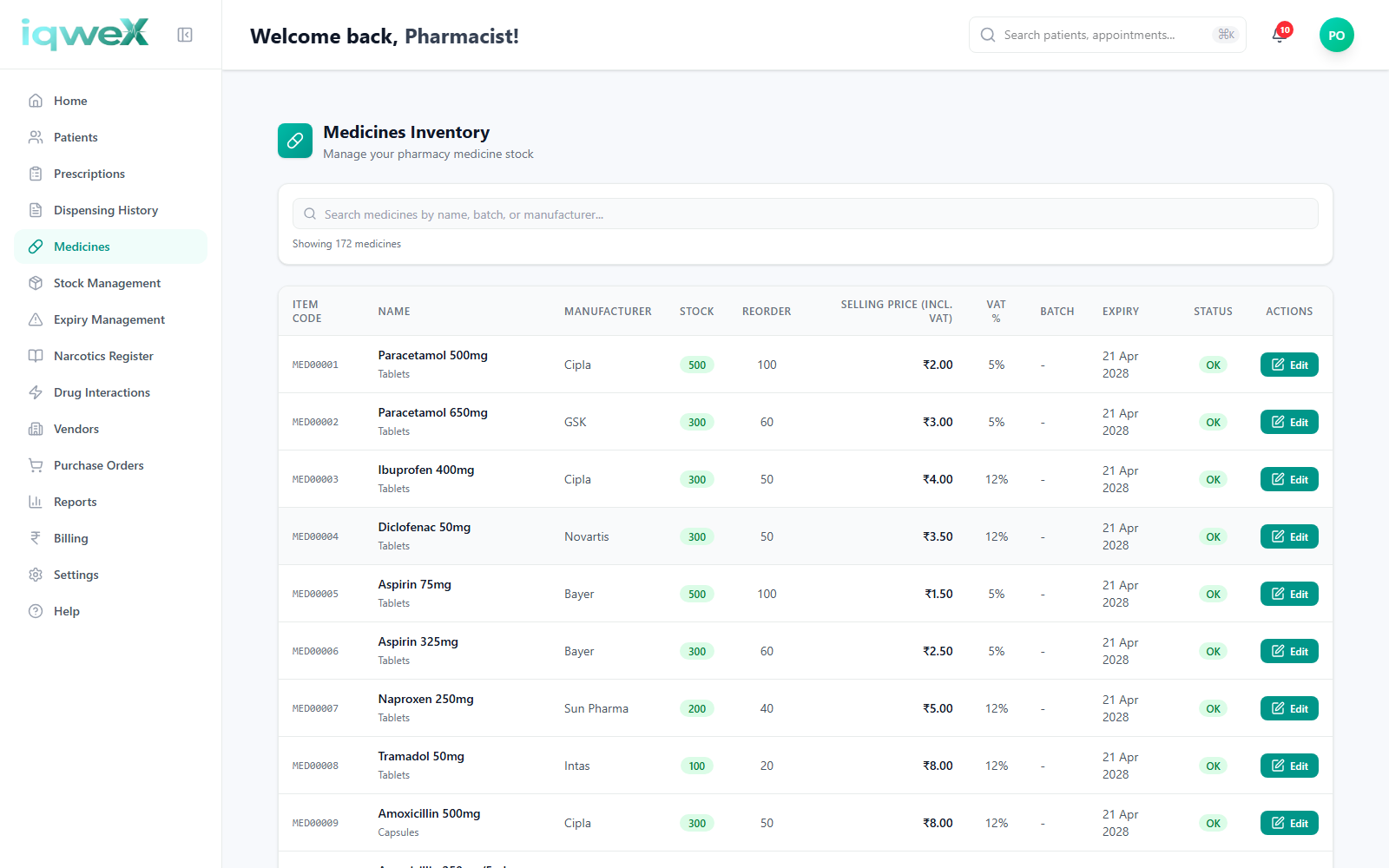Click the Stock Management box icon
Image resolution: width=1389 pixels, height=868 pixels.
click(x=36, y=283)
